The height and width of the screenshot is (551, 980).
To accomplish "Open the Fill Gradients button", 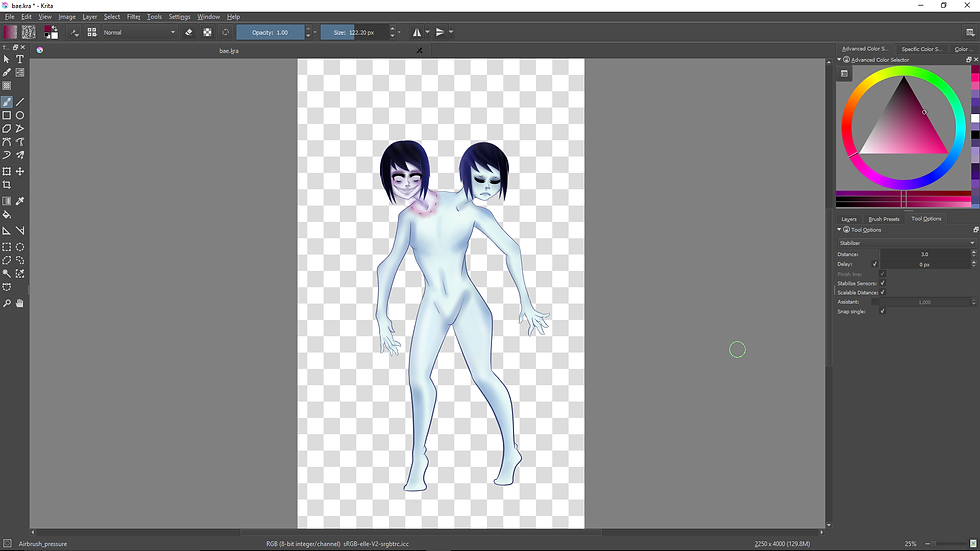I will pos(10,32).
